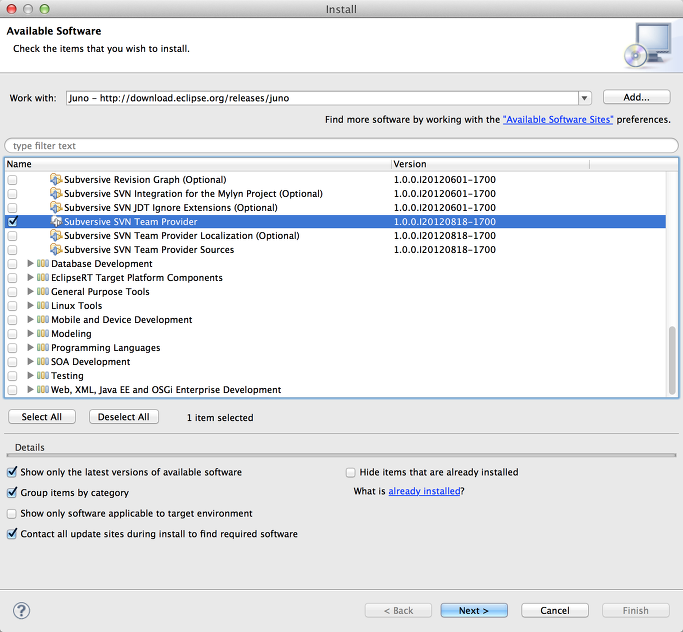The width and height of the screenshot is (683, 632).
Task: Click the Work with URL input field
Action: tap(322, 98)
